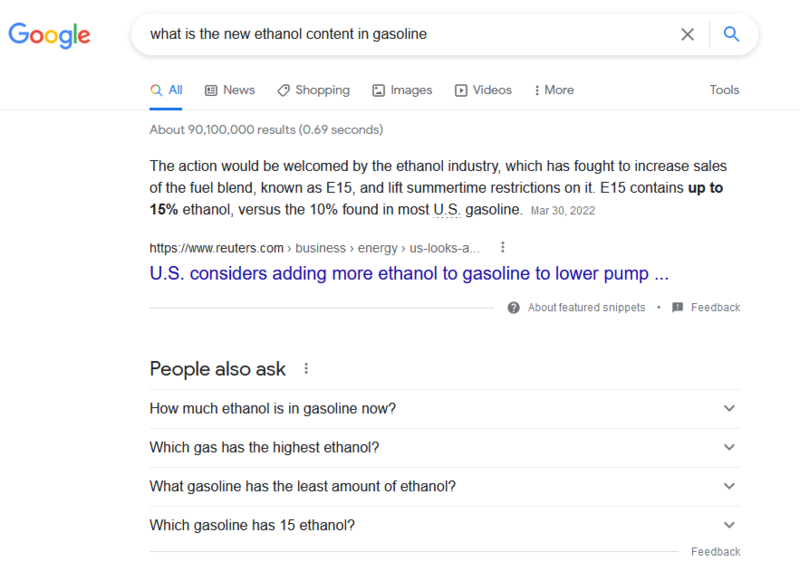This screenshot has height=580, width=800.
Task: Expand 'Which gasoline has 15 ethanol?'
Action: [729, 524]
